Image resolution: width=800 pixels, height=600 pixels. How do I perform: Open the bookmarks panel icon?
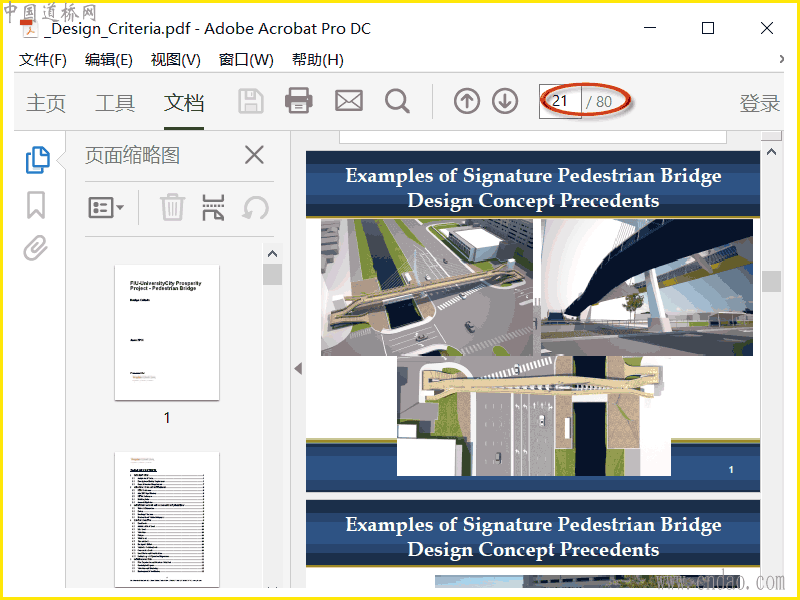pyautogui.click(x=36, y=205)
